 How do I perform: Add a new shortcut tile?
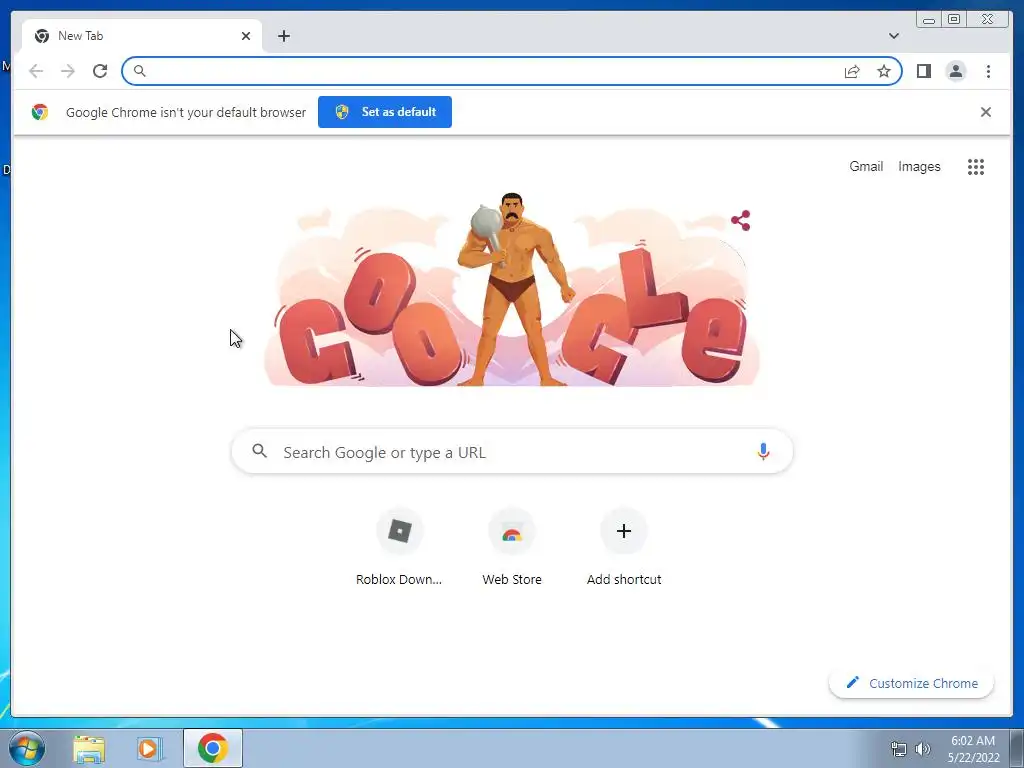(x=624, y=547)
